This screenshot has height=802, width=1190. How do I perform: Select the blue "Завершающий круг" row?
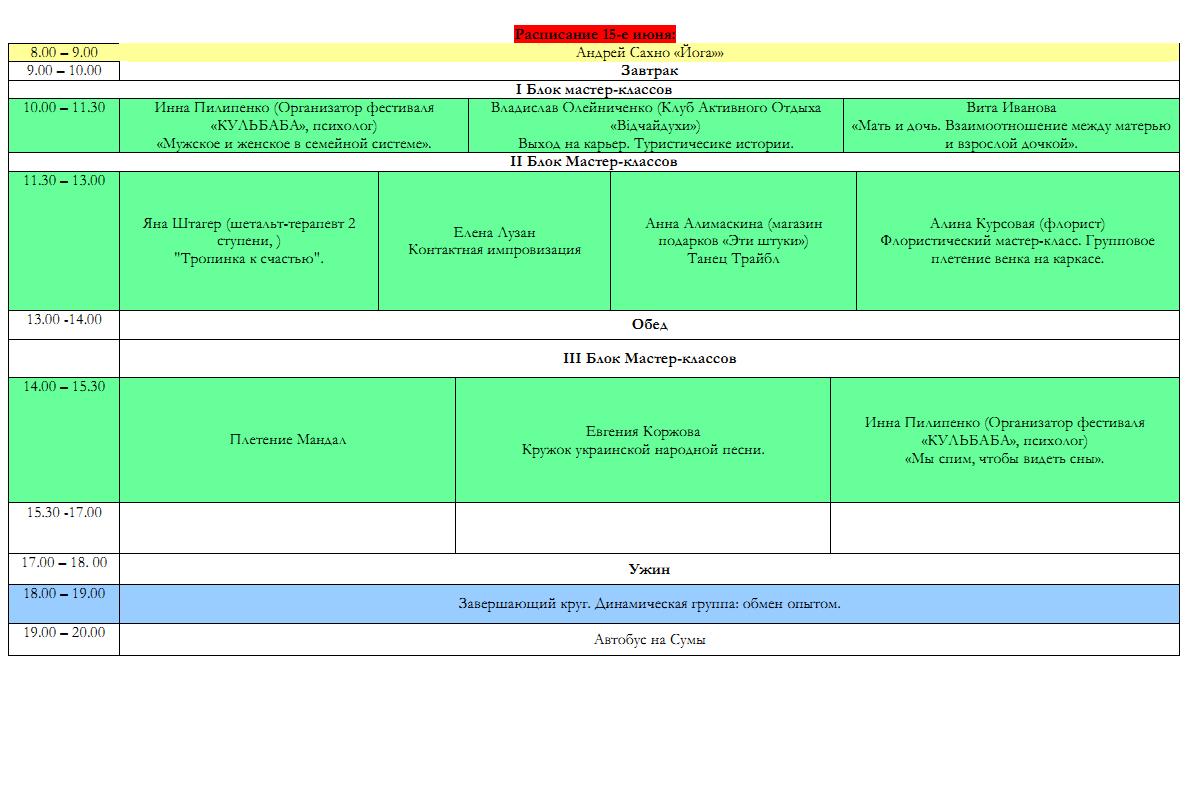[649, 604]
